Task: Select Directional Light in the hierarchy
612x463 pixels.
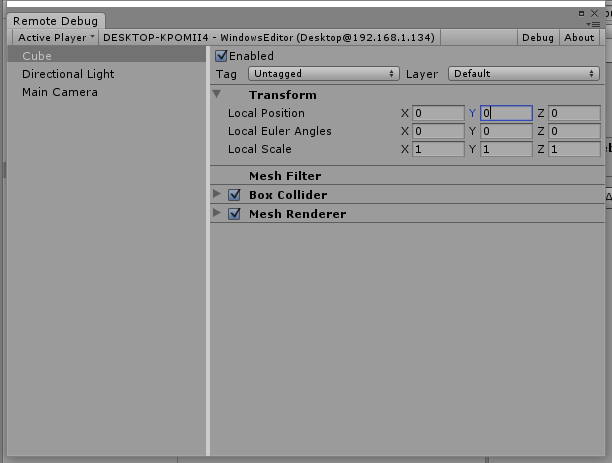Action: pyautogui.click(x=107, y=74)
